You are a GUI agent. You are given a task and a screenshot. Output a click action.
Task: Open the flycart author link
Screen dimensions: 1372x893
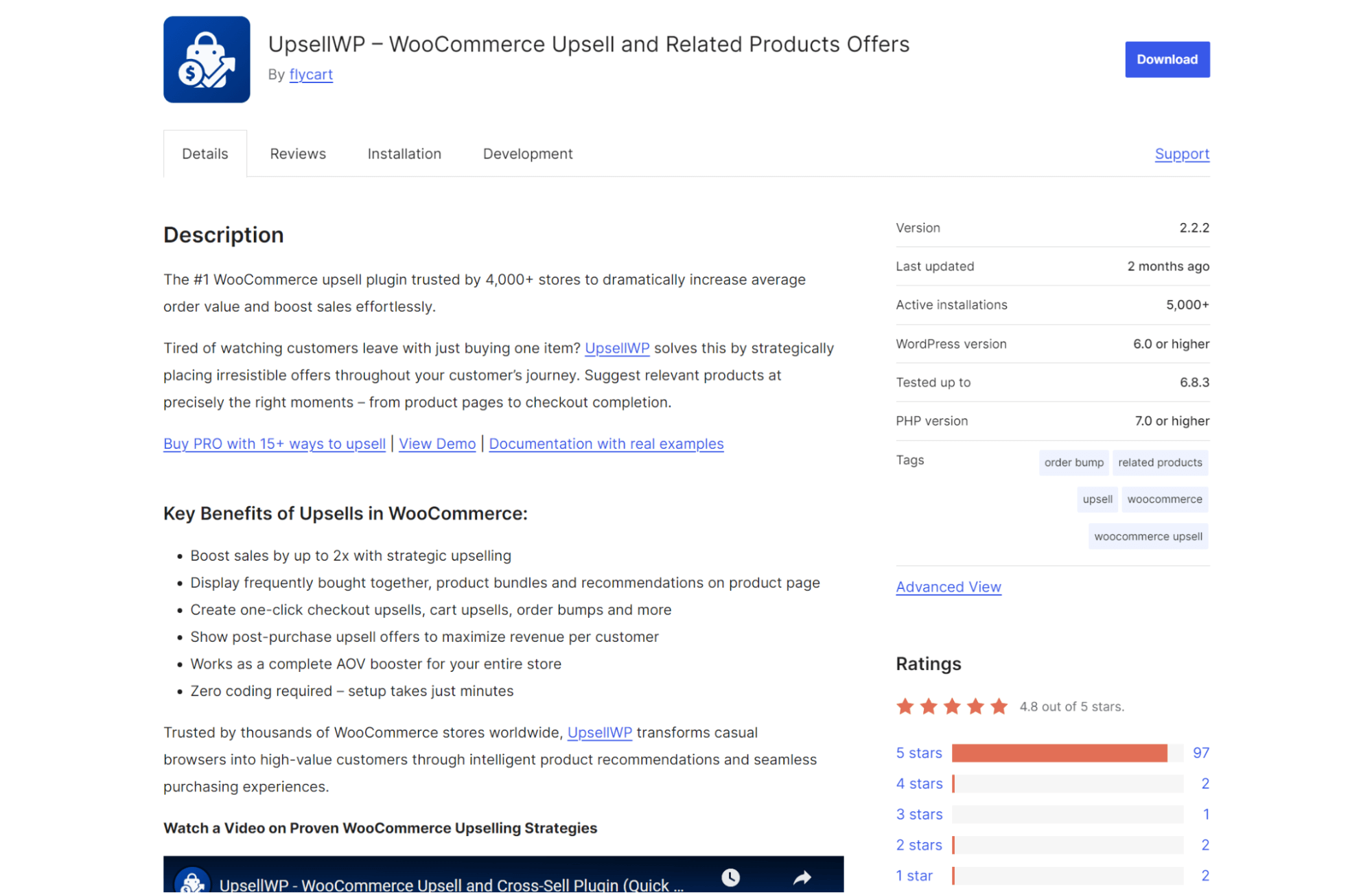pyautogui.click(x=310, y=74)
